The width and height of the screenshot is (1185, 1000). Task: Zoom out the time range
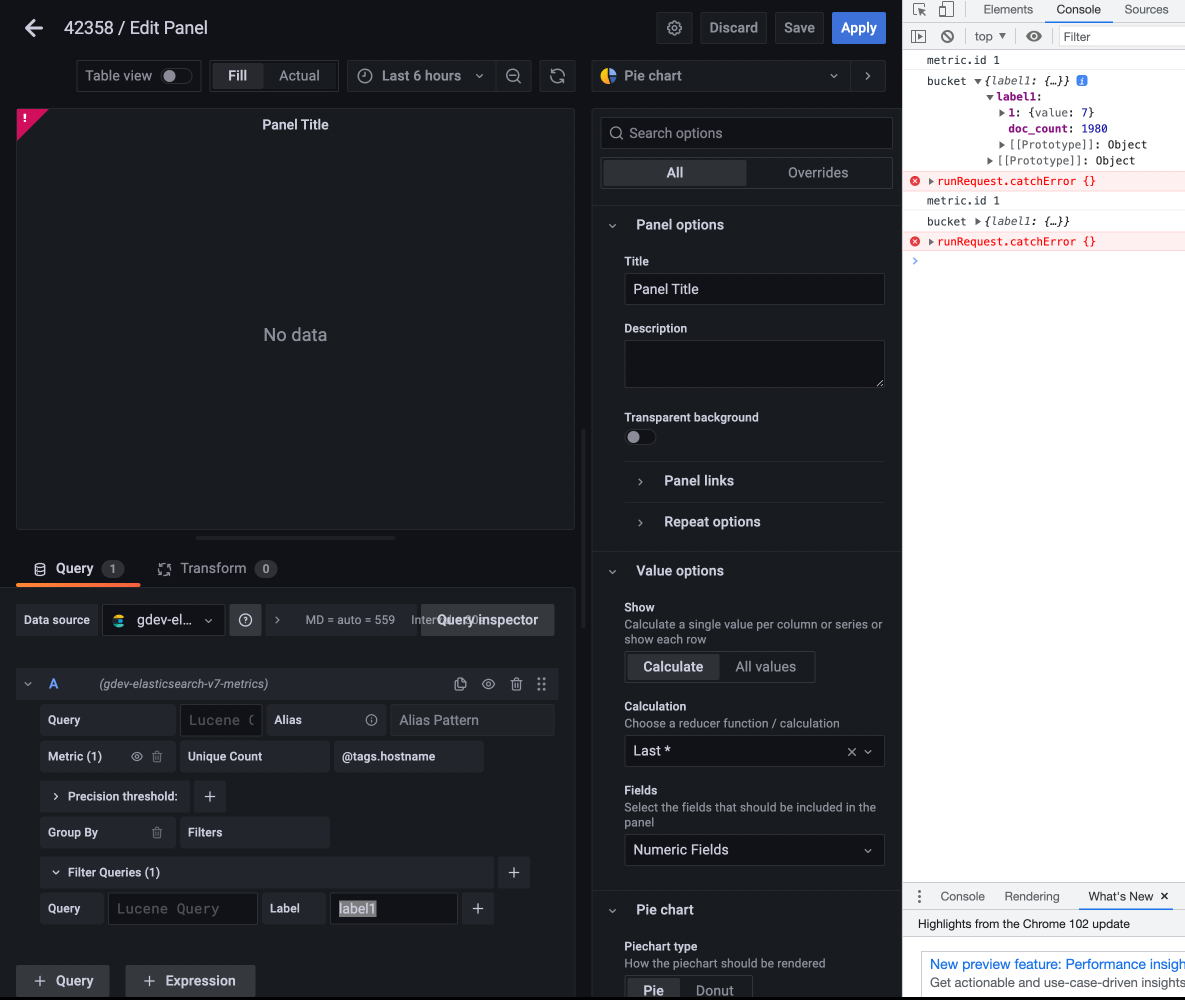[514, 75]
